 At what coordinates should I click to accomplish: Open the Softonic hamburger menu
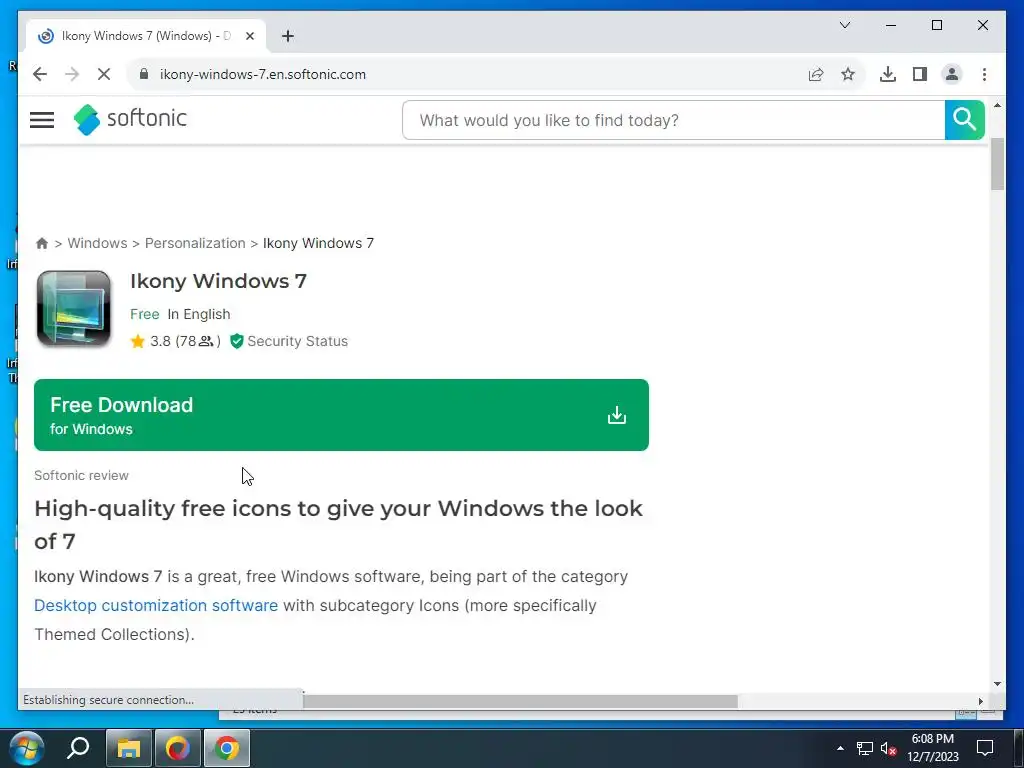(x=42, y=120)
